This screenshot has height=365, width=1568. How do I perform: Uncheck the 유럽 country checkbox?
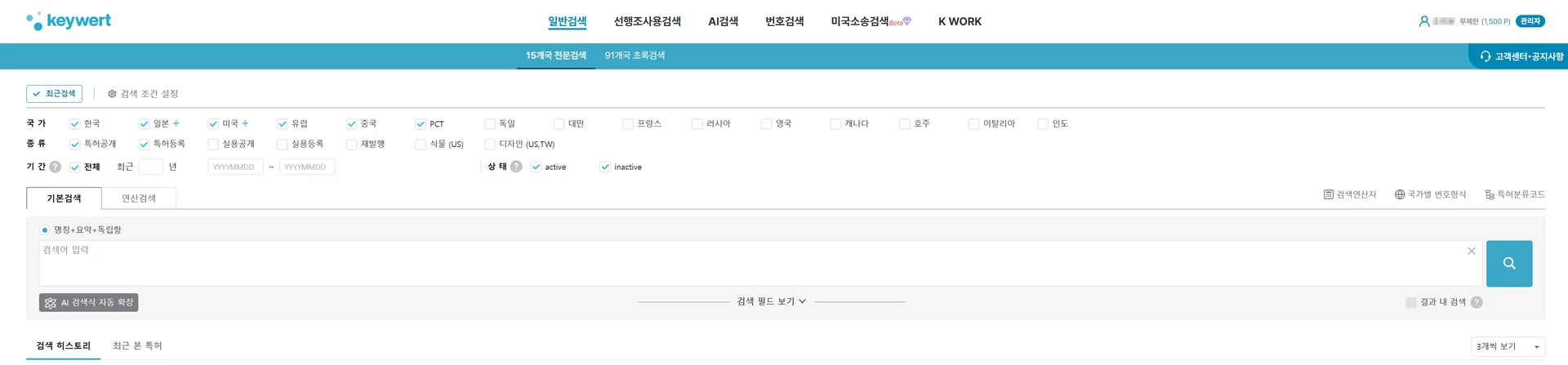(x=282, y=124)
